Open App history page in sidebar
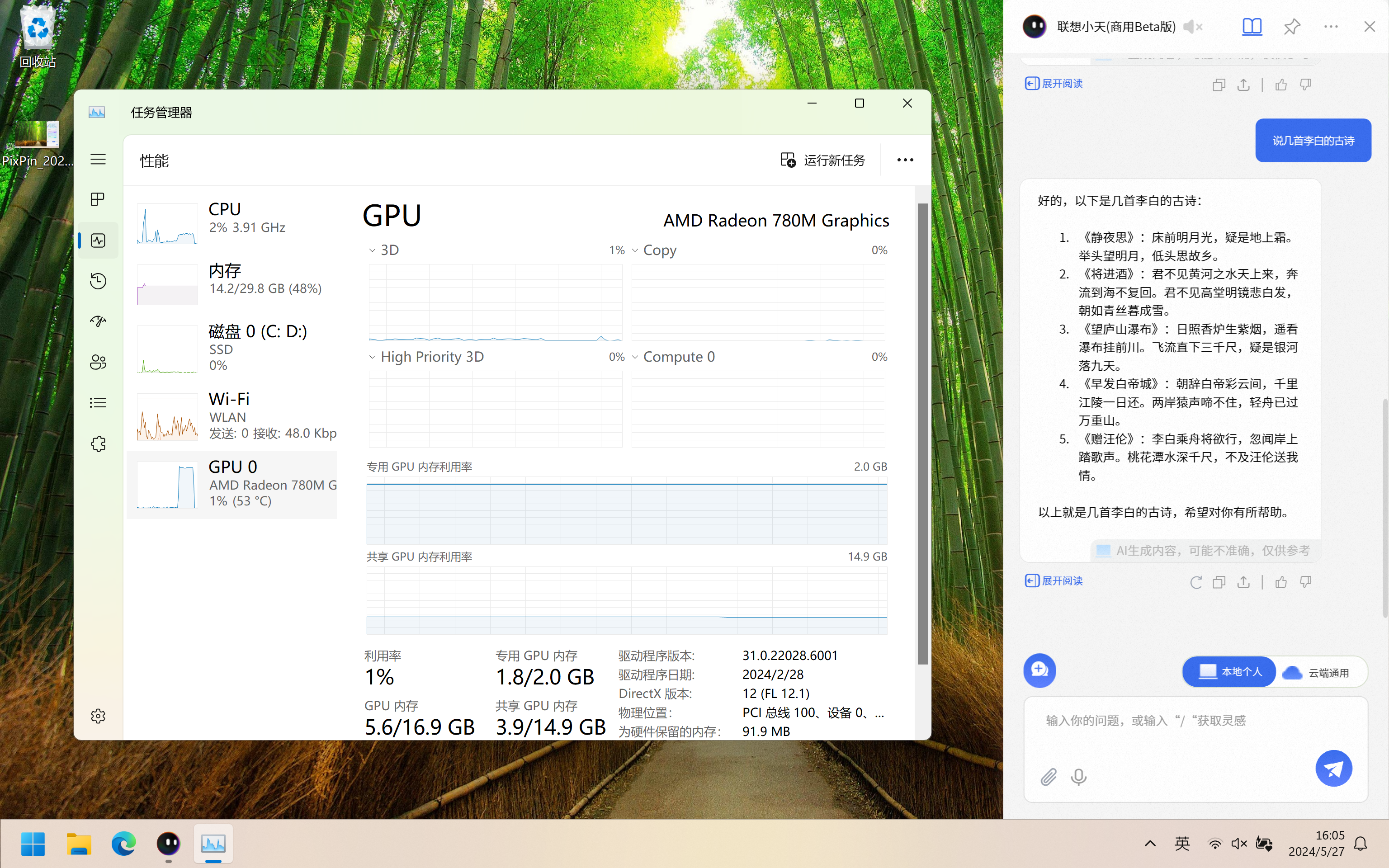 coord(98,281)
